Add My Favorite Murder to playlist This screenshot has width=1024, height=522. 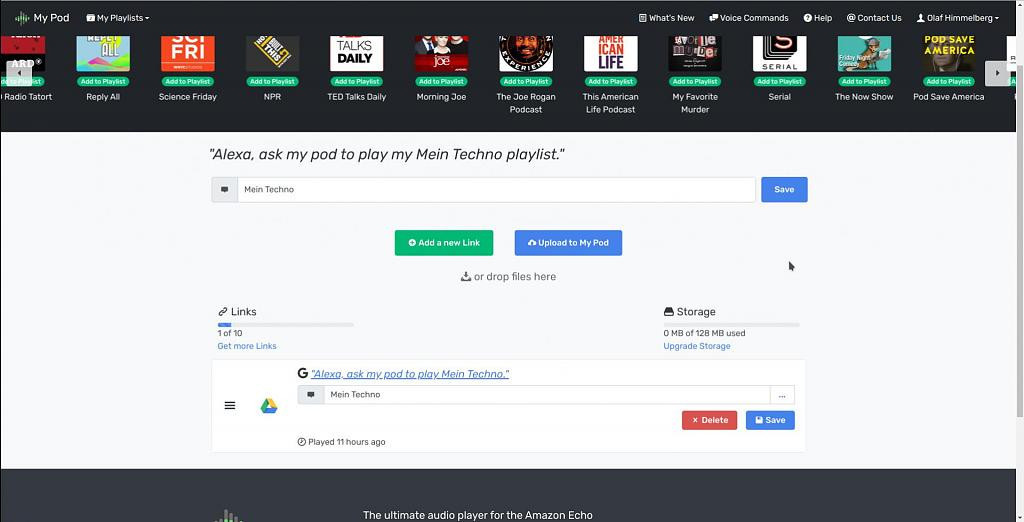click(x=695, y=82)
